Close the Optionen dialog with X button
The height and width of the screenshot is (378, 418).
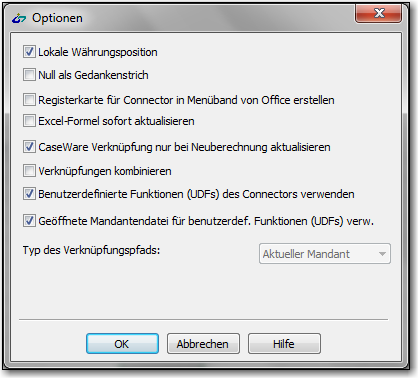[x=378, y=14]
